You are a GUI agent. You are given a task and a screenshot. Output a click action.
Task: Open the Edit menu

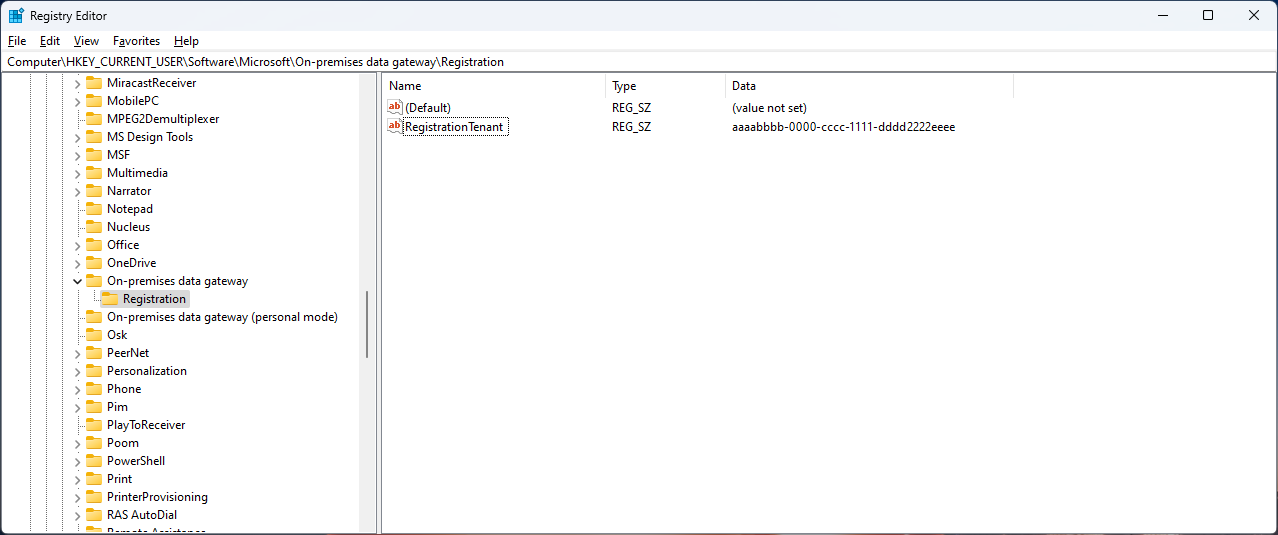pos(50,41)
